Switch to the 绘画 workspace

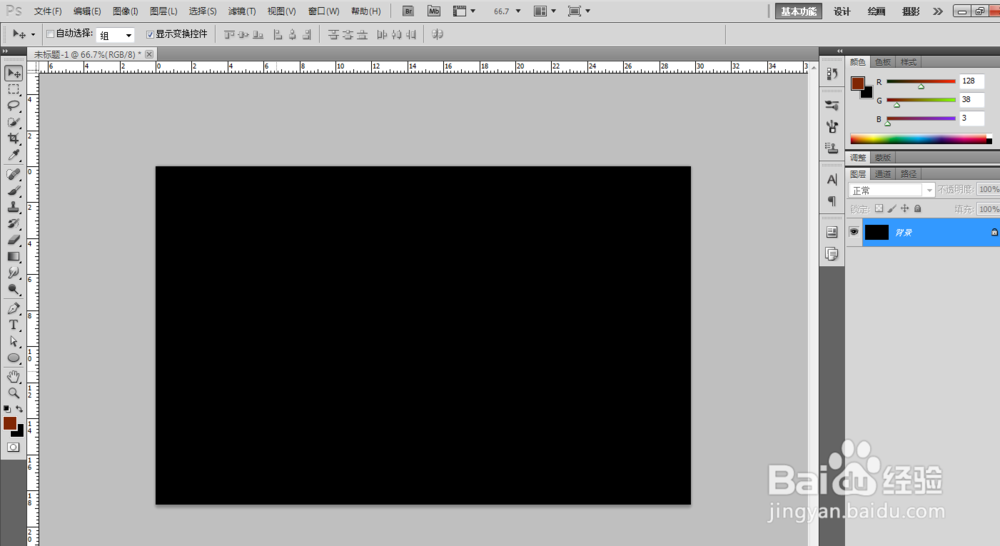point(876,11)
